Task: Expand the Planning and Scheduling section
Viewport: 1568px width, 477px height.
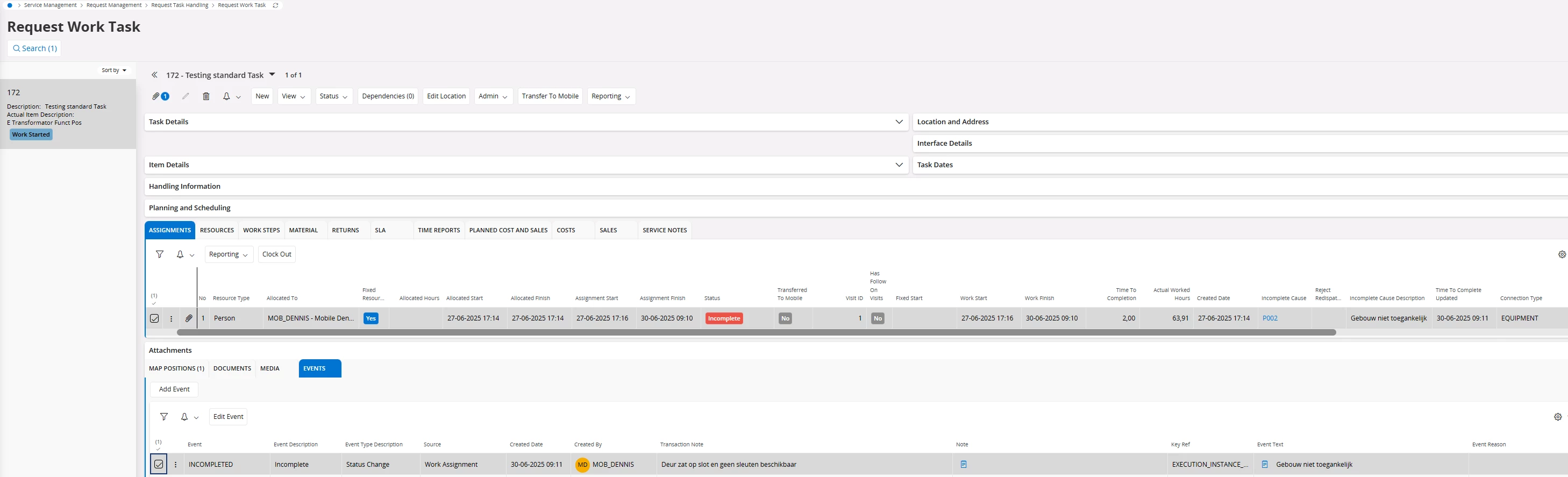Action: coord(856,208)
